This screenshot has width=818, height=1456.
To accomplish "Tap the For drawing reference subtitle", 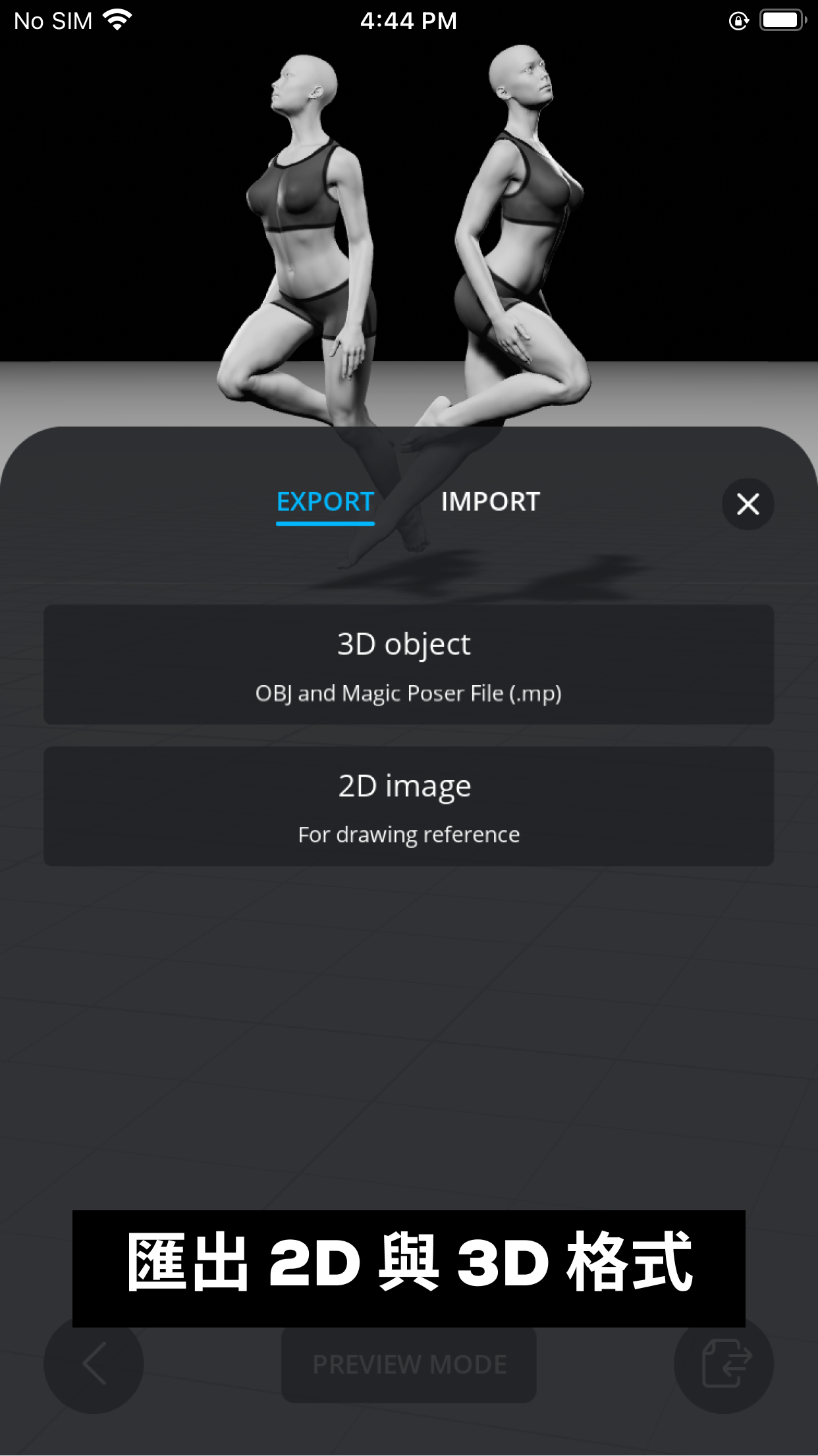I will (x=409, y=835).
